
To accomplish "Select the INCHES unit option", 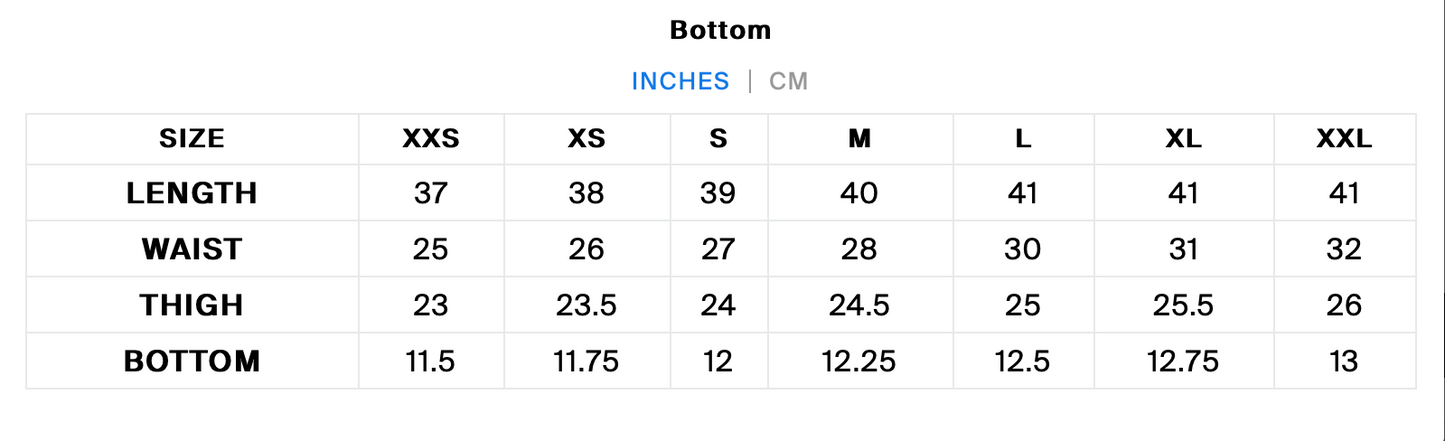I will click(680, 81).
